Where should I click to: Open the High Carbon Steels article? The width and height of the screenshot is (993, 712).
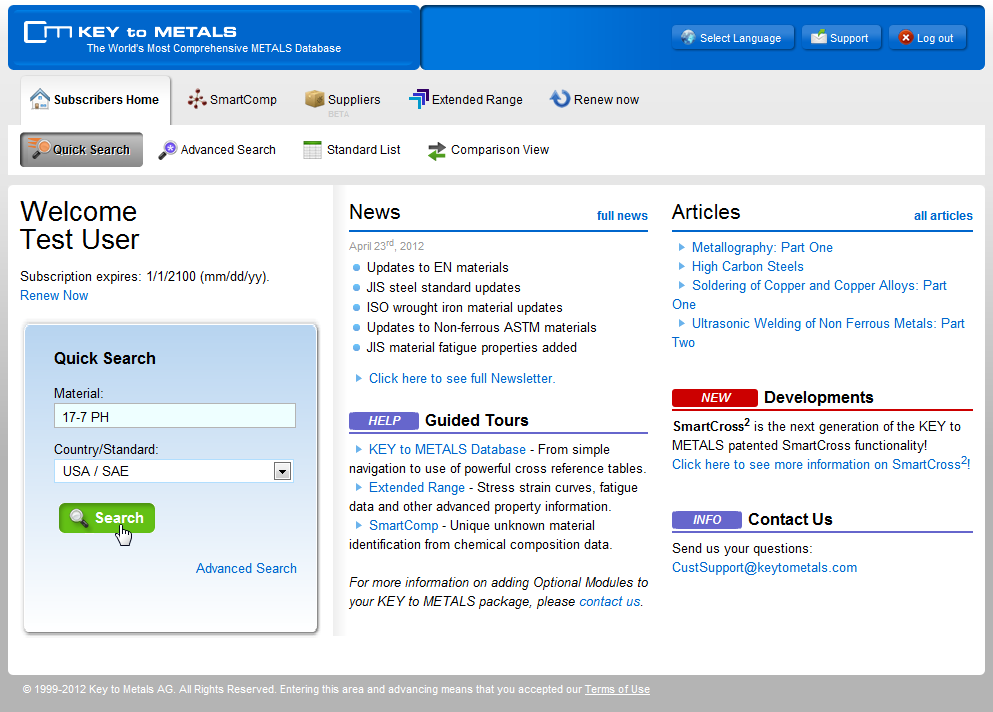coord(747,266)
